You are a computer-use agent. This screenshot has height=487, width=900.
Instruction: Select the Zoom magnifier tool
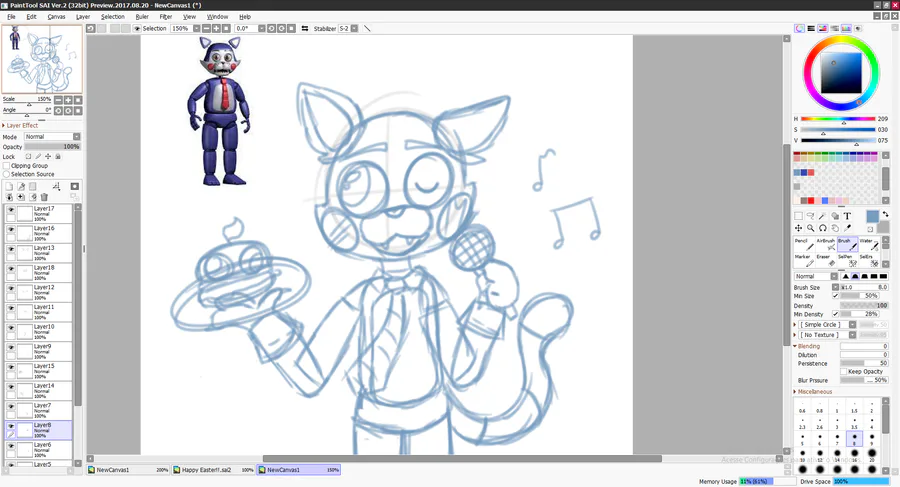pyautogui.click(x=810, y=228)
